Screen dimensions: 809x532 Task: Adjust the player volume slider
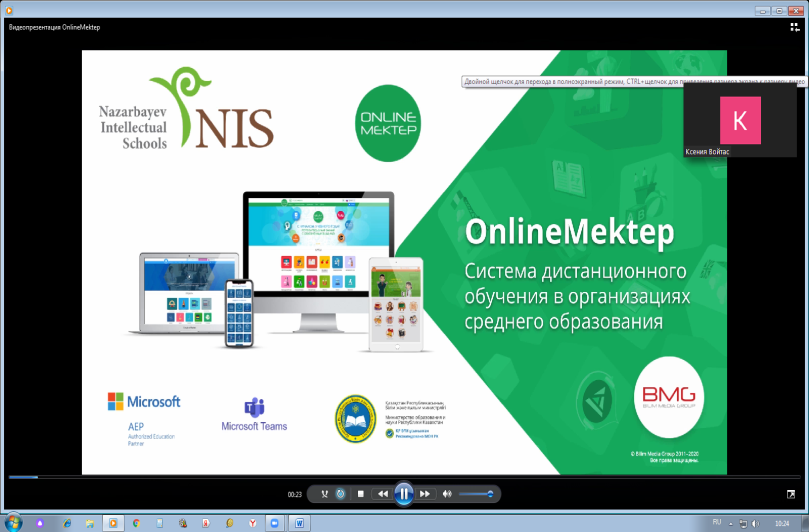pyautogui.click(x=476, y=494)
